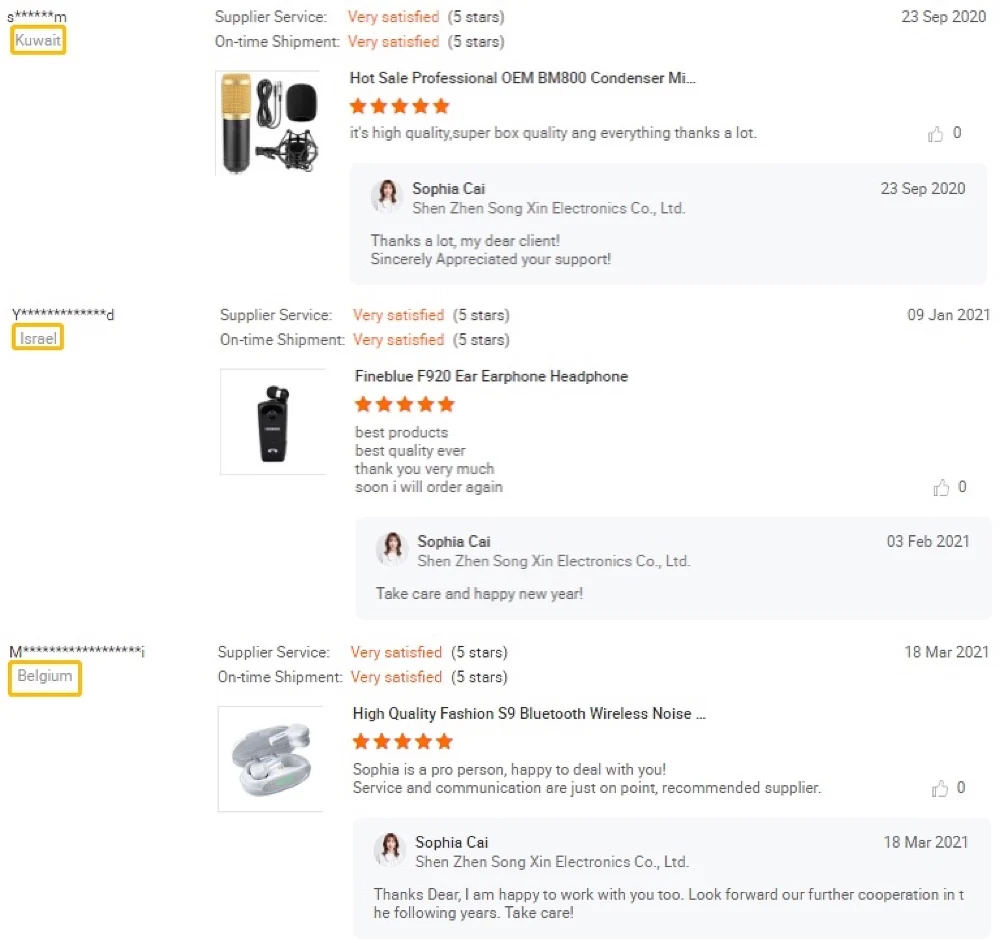Click Sophia Cai's avatar in 23 Sep 2020 reply
Viewport: 1000px width, 943px height.
coord(387,197)
